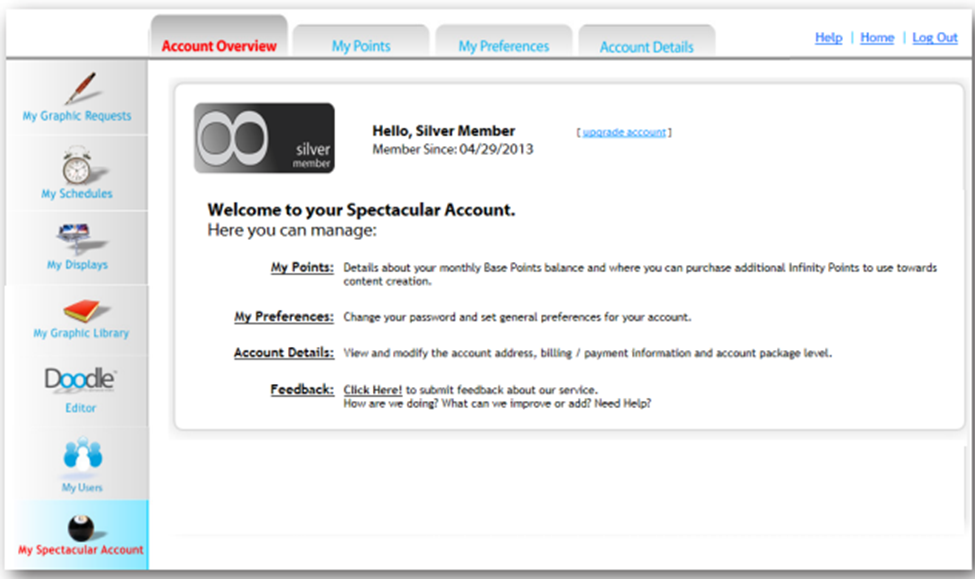This screenshot has height=579, width=975.
Task: Click the Help link at top right
Action: click(828, 38)
